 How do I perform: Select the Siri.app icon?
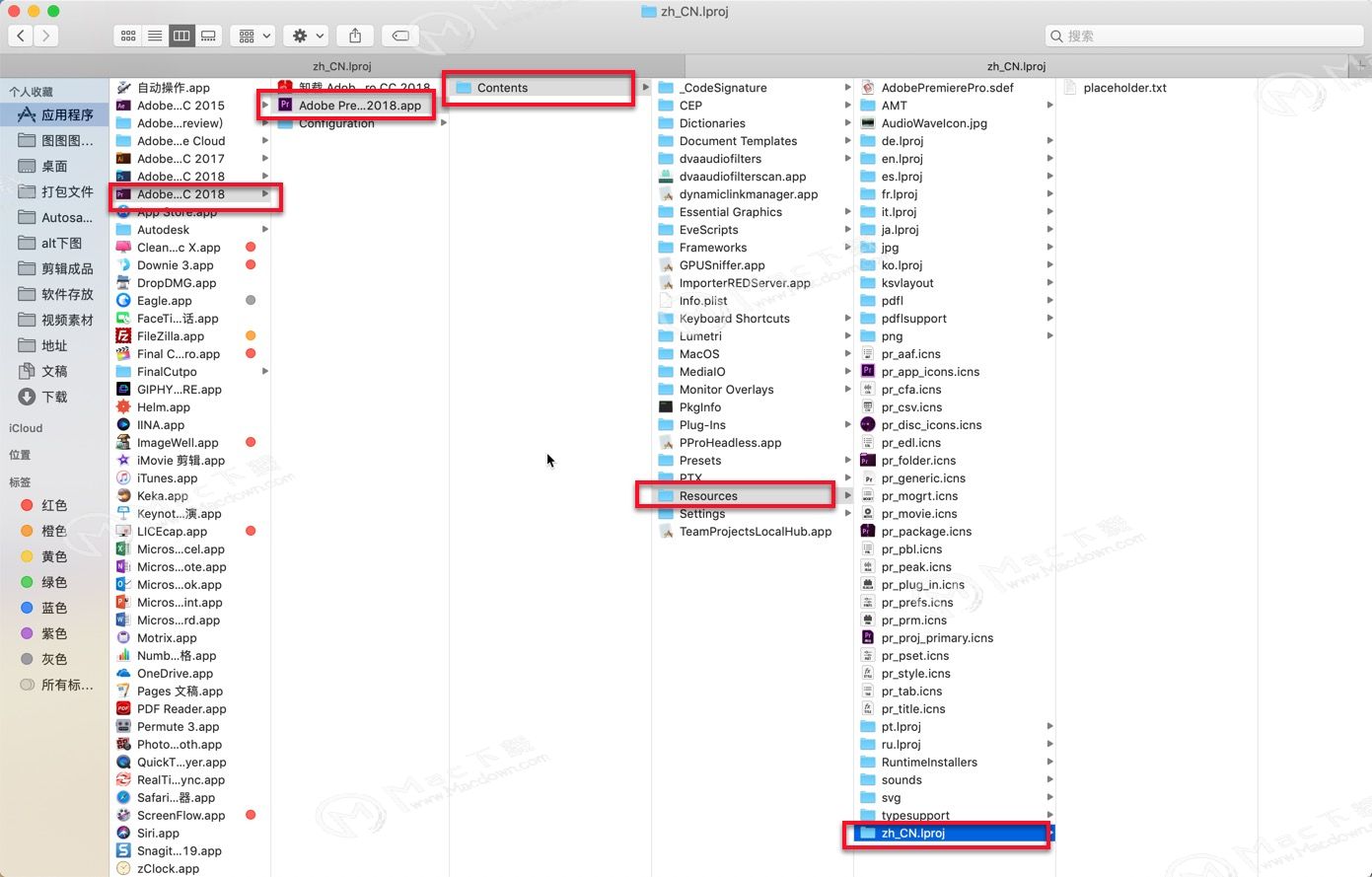pos(123,834)
